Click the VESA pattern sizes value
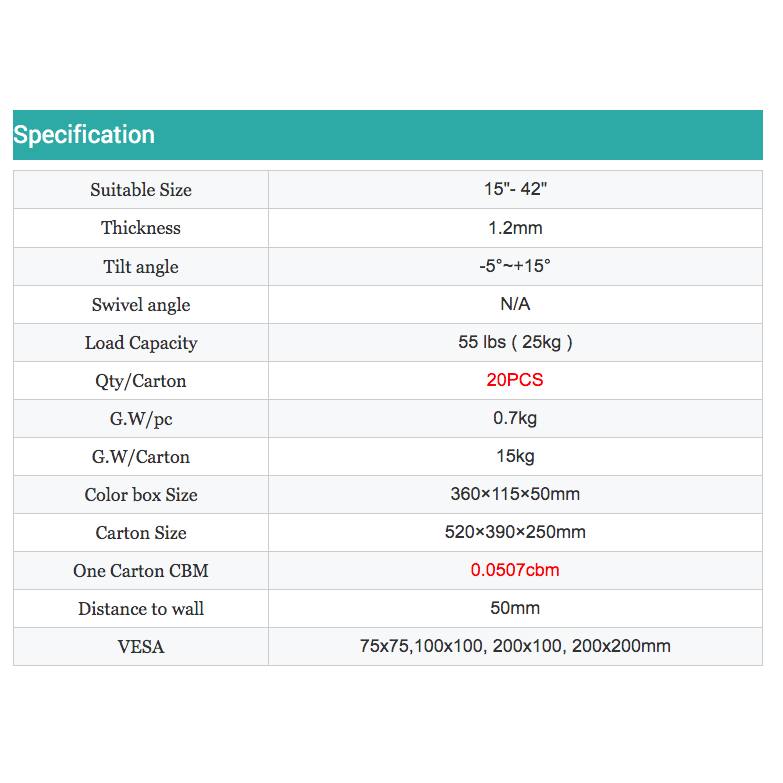Image resolution: width=783 pixels, height=783 pixels. pyautogui.click(x=515, y=646)
